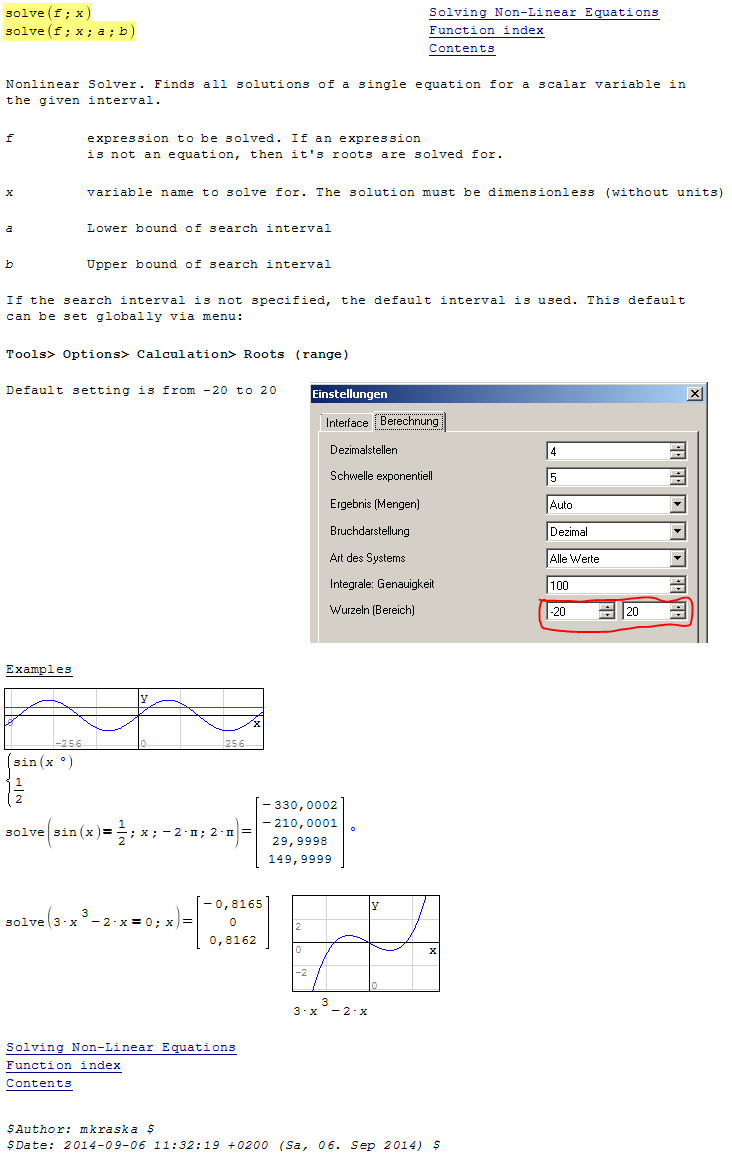Open the Bruchdarstellung dropdown
This screenshot has height=1156, width=732.
(678, 532)
